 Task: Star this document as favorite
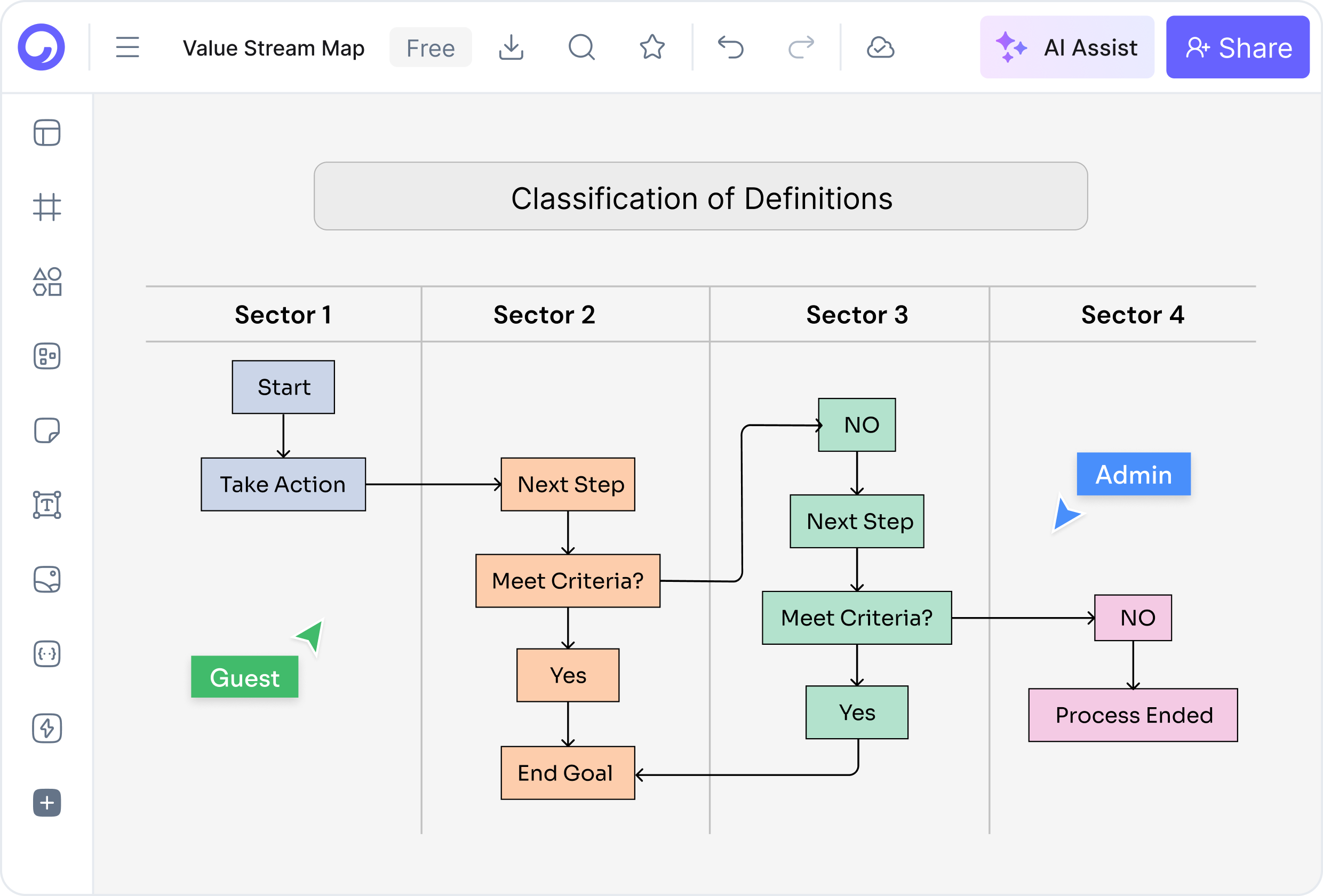(x=652, y=47)
